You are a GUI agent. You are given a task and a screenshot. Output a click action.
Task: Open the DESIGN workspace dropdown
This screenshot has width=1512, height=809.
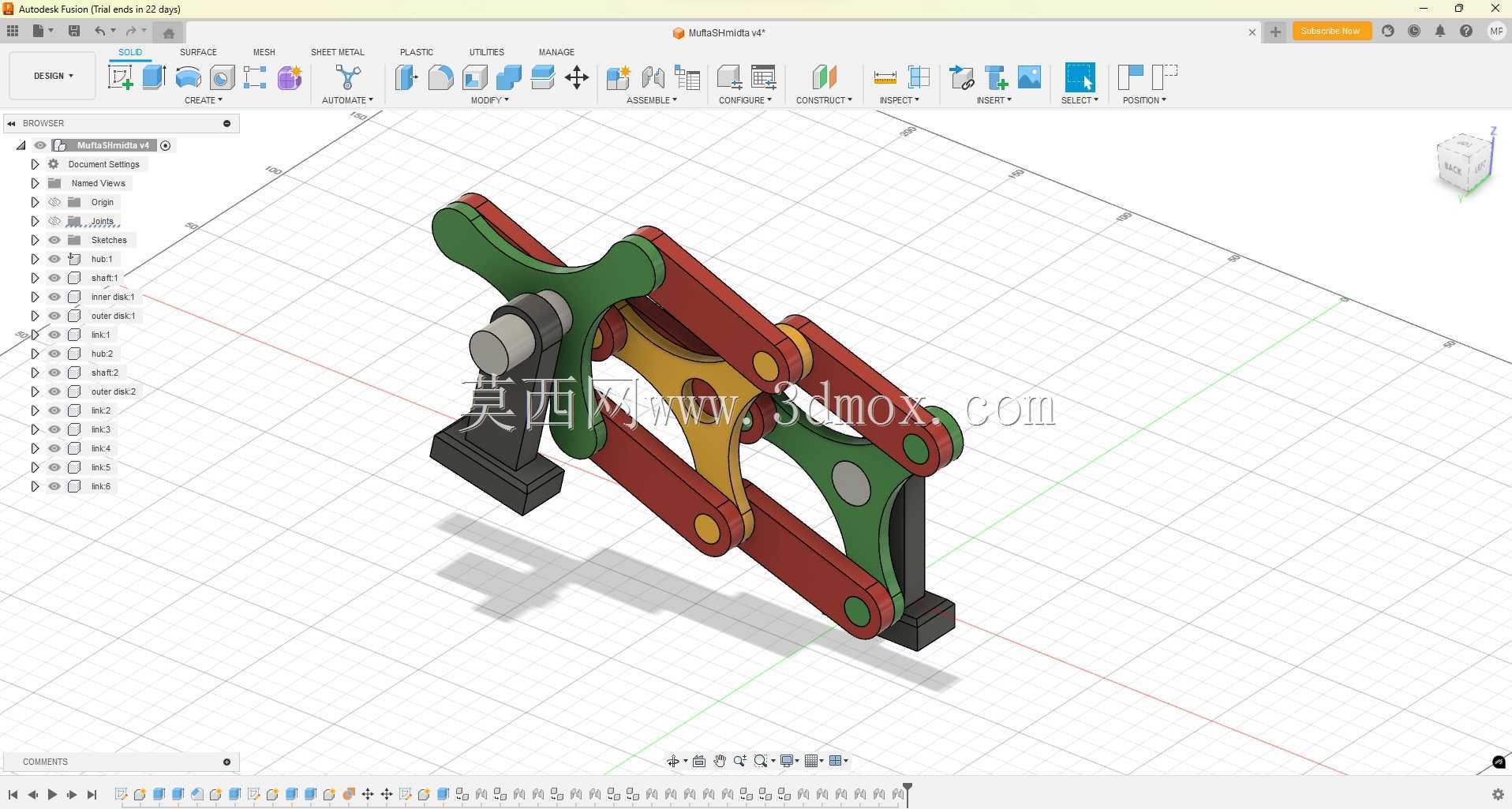(x=53, y=76)
